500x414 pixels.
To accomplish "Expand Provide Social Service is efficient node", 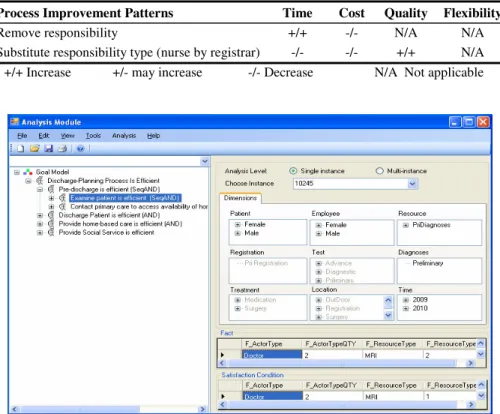I will (40, 233).
